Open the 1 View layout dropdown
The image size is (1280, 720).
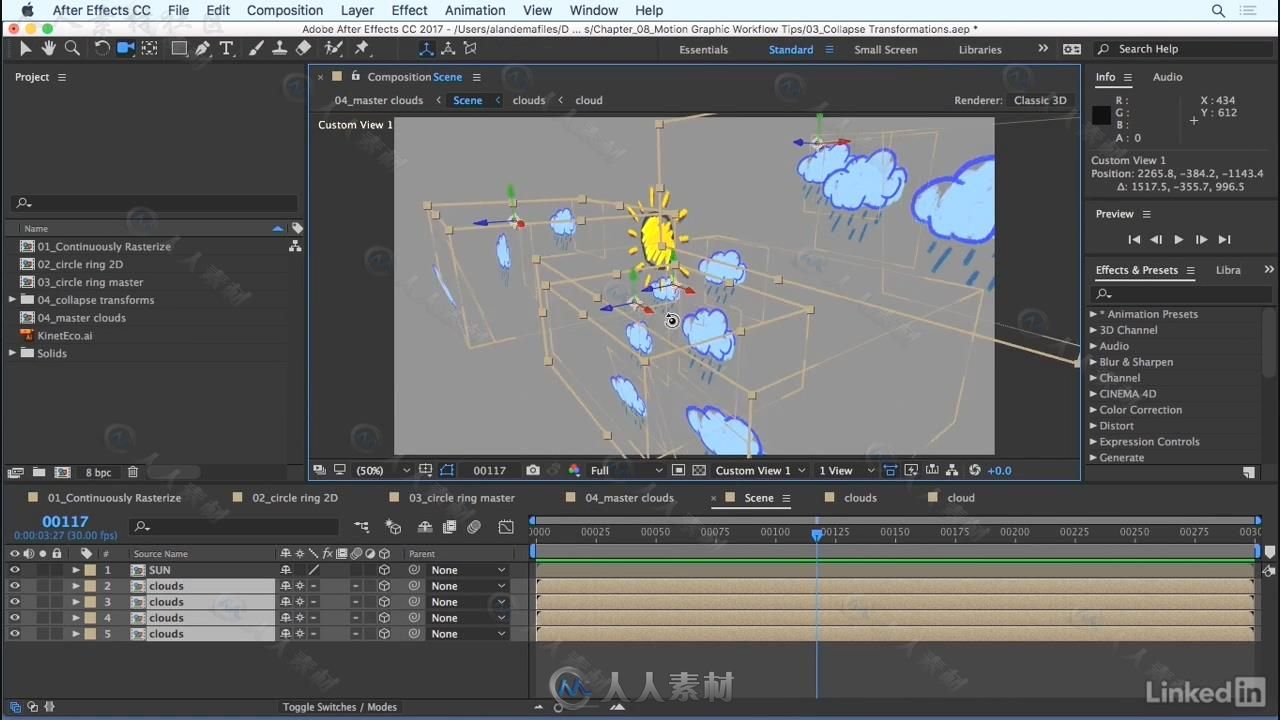pyautogui.click(x=846, y=470)
